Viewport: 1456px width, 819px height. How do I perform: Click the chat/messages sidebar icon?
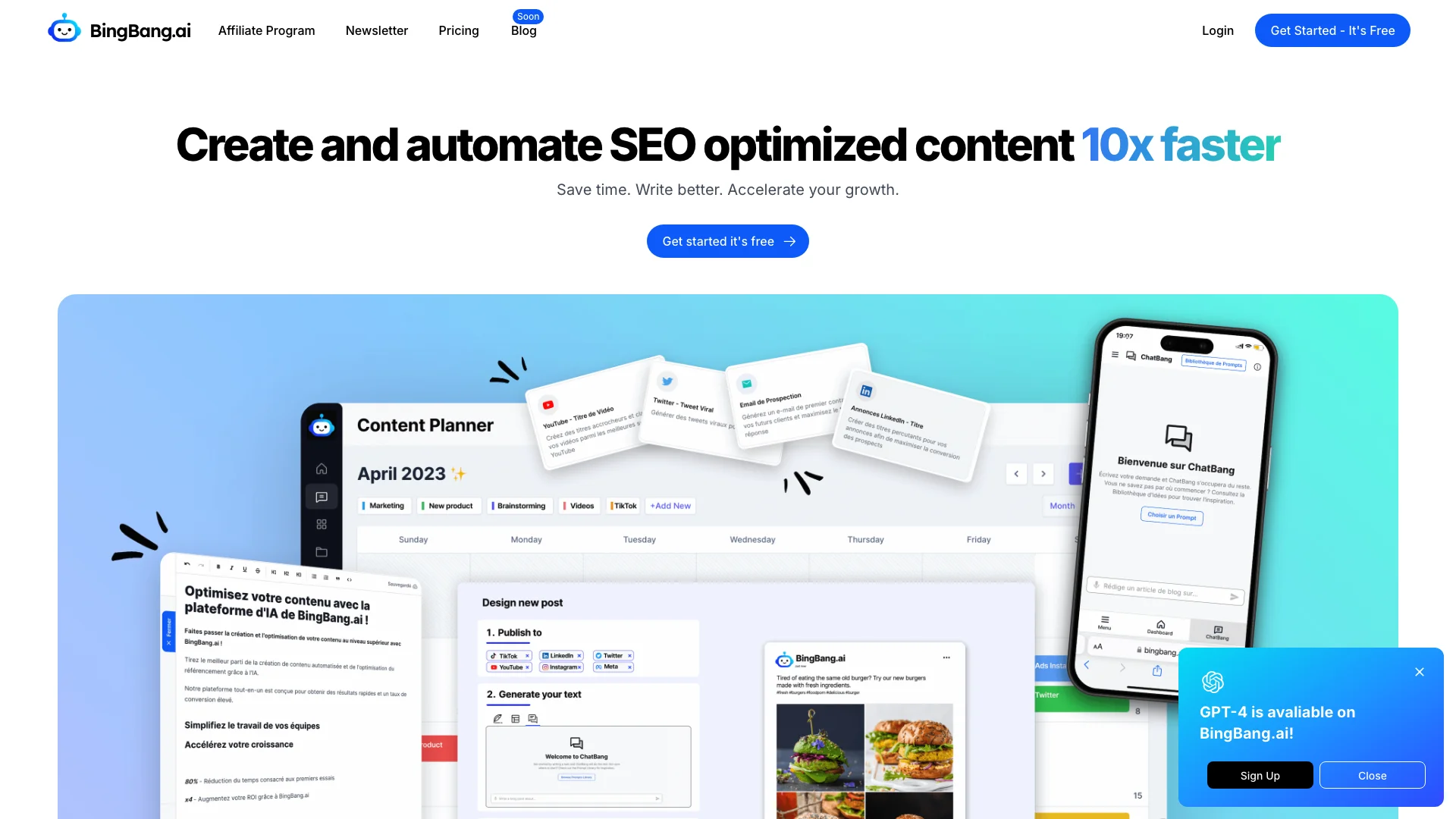click(x=322, y=497)
